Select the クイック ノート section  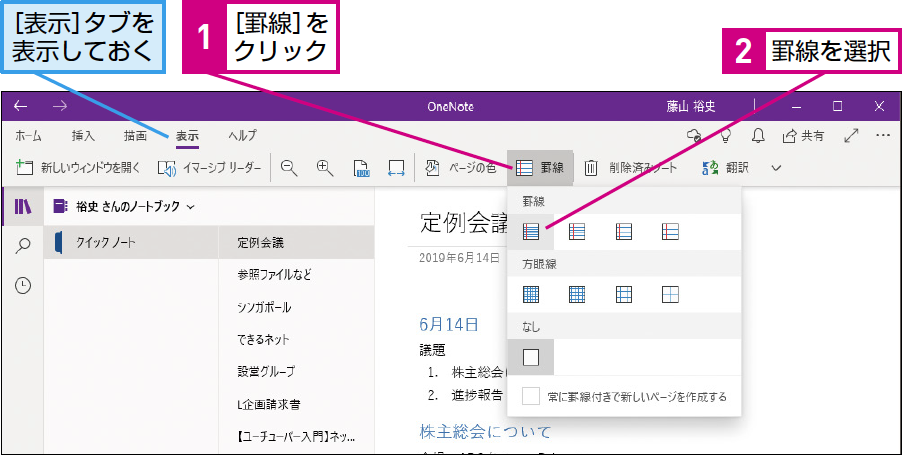pyautogui.click(x=131, y=243)
